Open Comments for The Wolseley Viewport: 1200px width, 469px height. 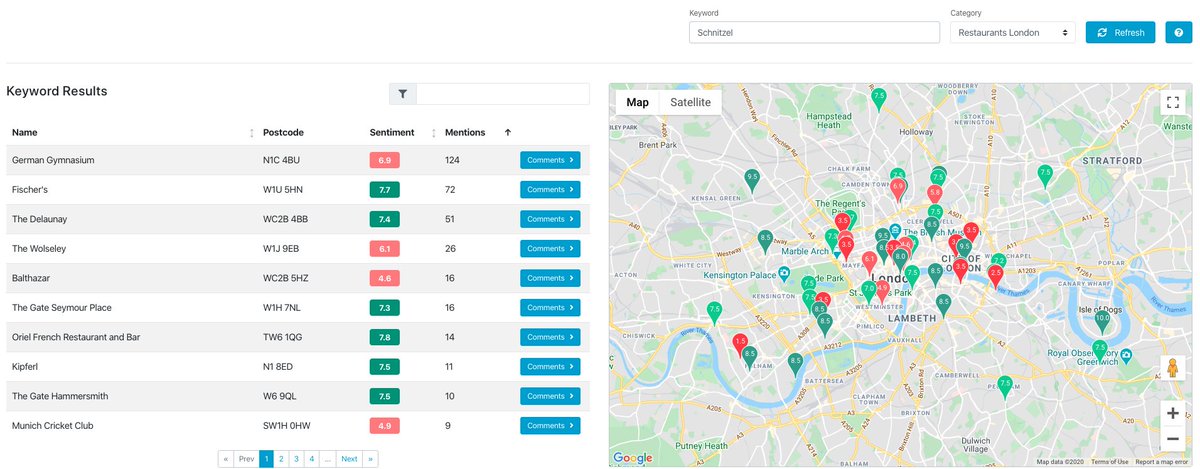coord(550,249)
